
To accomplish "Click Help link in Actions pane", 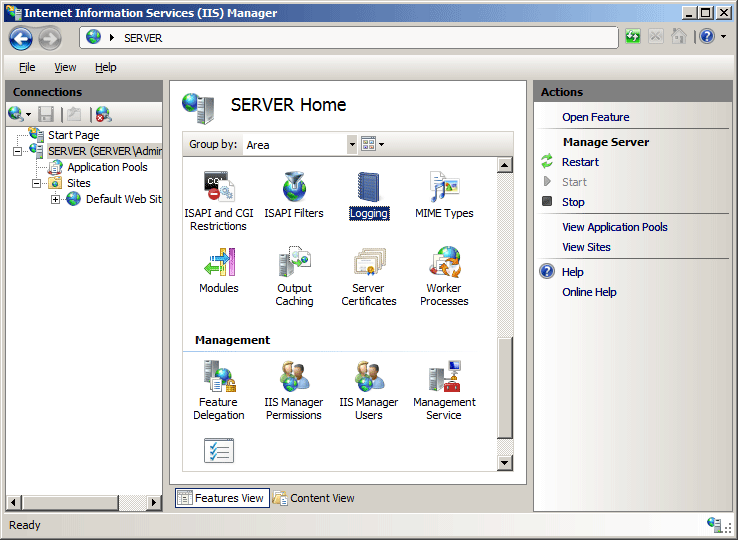I will (x=572, y=272).
